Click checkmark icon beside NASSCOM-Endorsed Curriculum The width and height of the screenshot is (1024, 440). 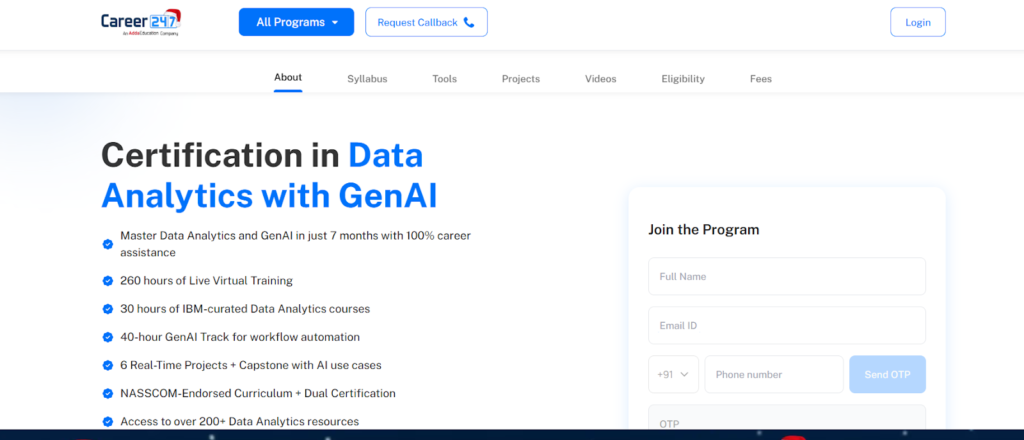[108, 394]
